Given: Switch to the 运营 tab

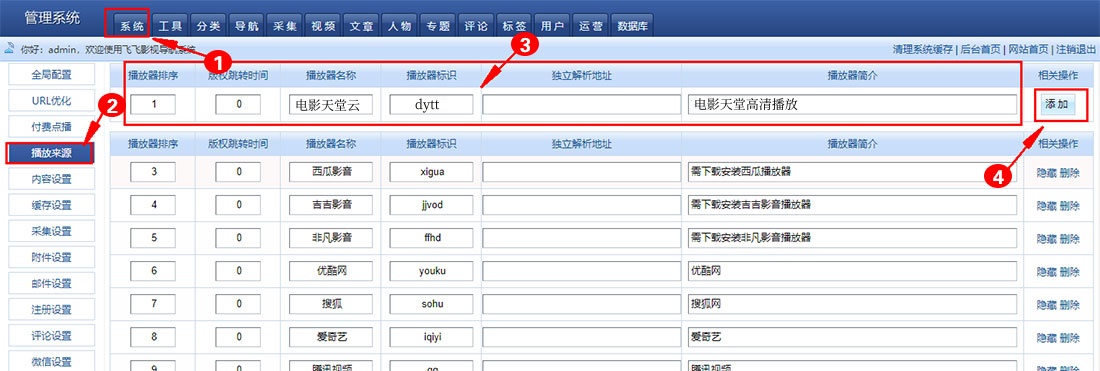Looking at the screenshot, I should pos(591,26).
